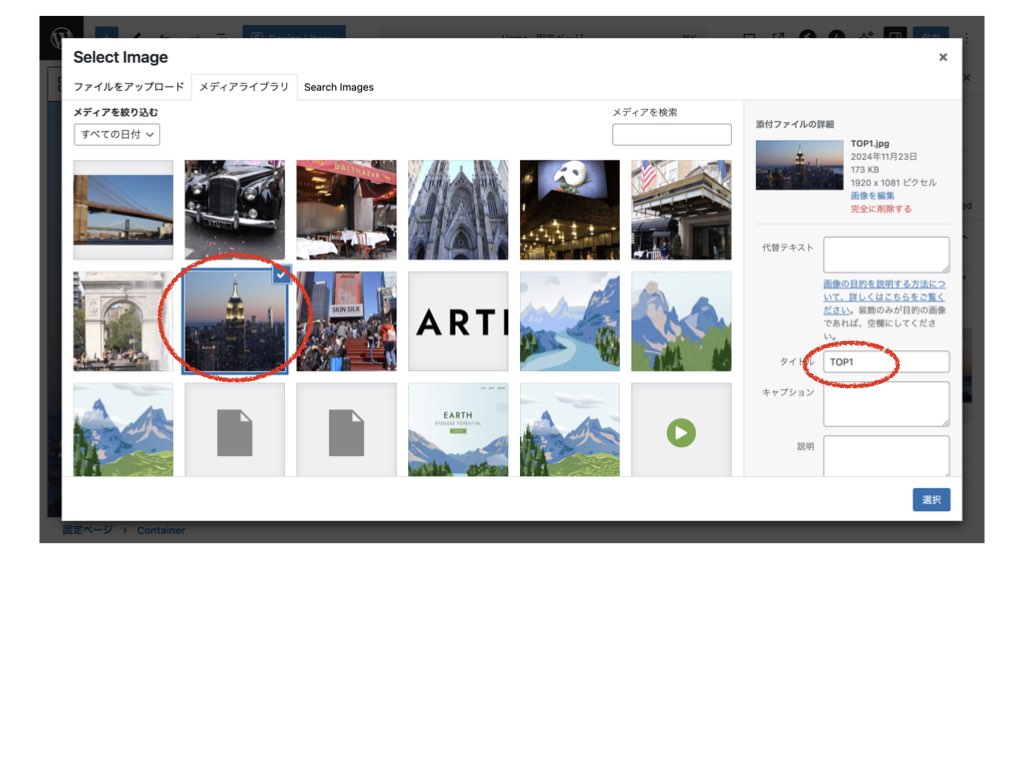Switch to the メディアライブラリ tab
This screenshot has width=1024, height=768.
pyautogui.click(x=243, y=87)
